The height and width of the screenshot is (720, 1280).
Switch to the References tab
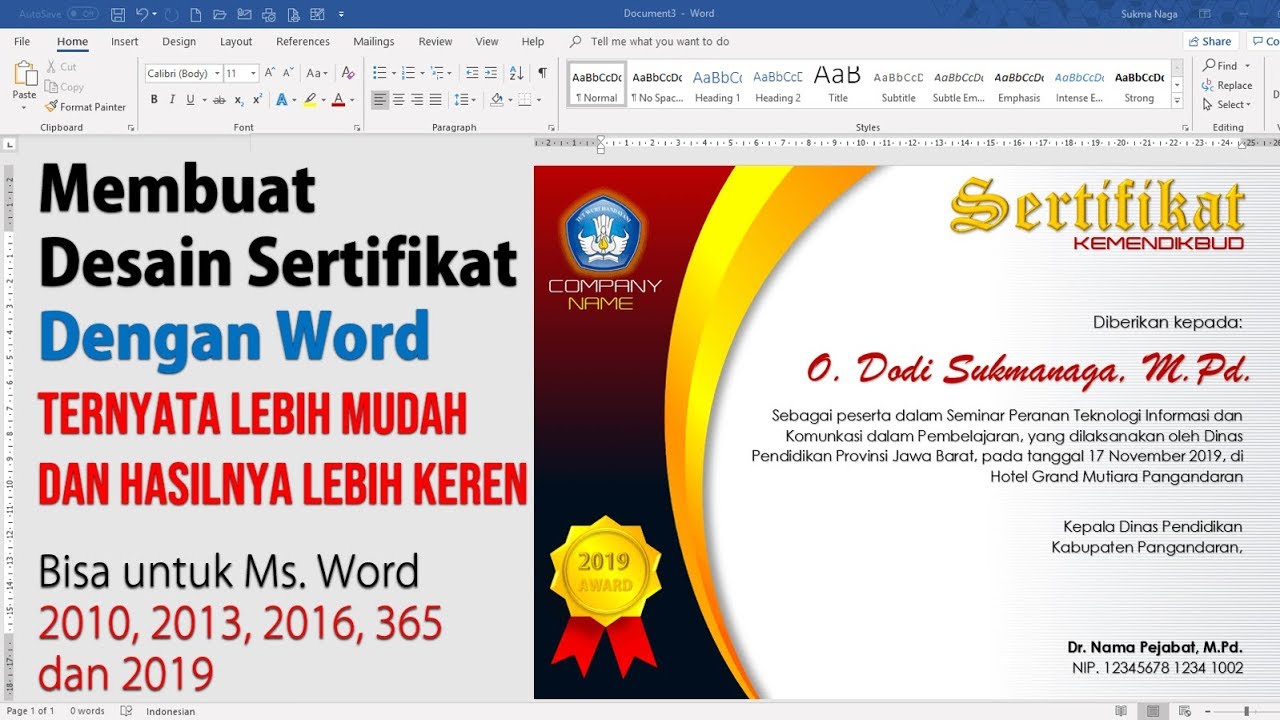click(x=303, y=42)
